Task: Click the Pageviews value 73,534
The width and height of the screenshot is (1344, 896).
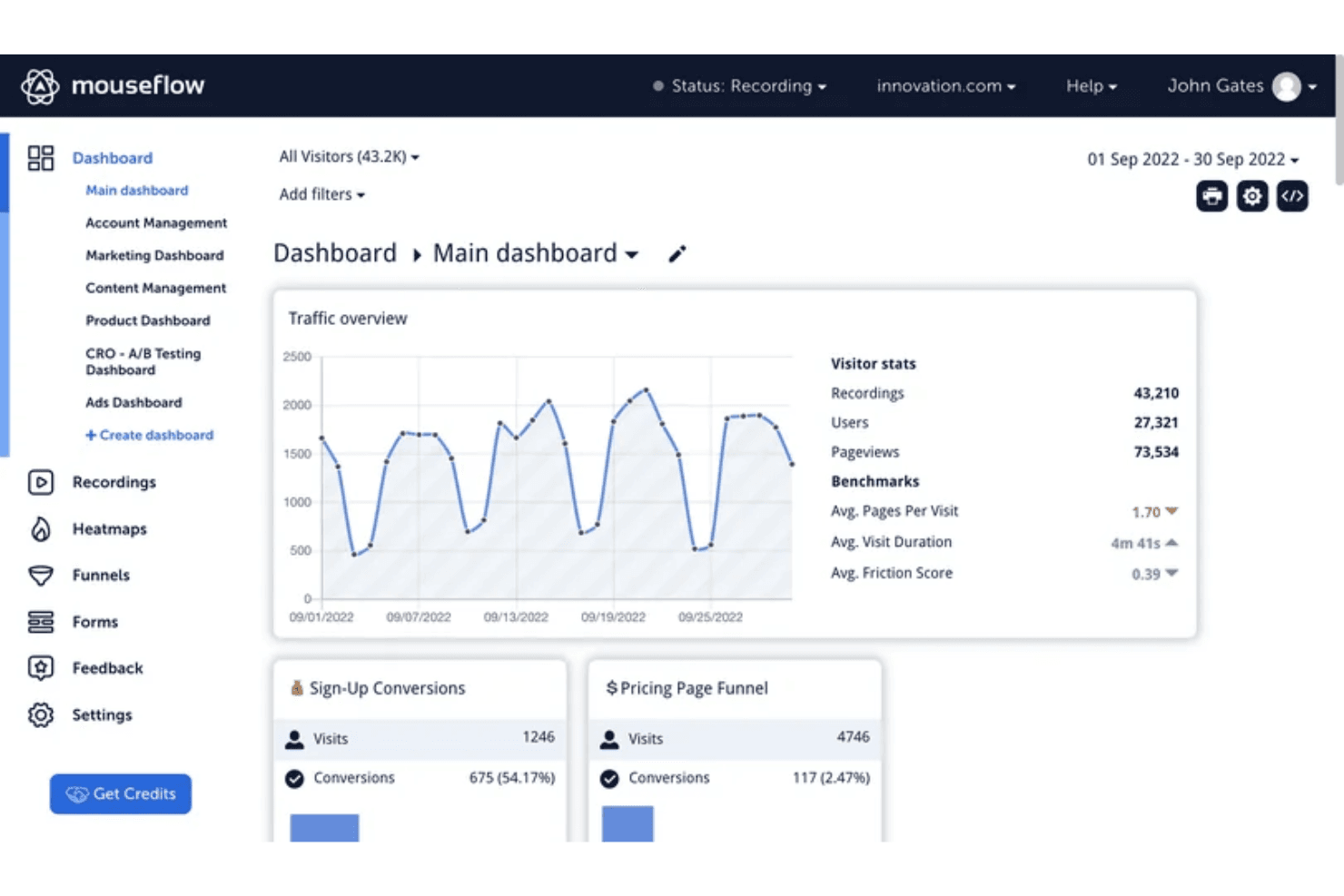Action: point(1156,452)
